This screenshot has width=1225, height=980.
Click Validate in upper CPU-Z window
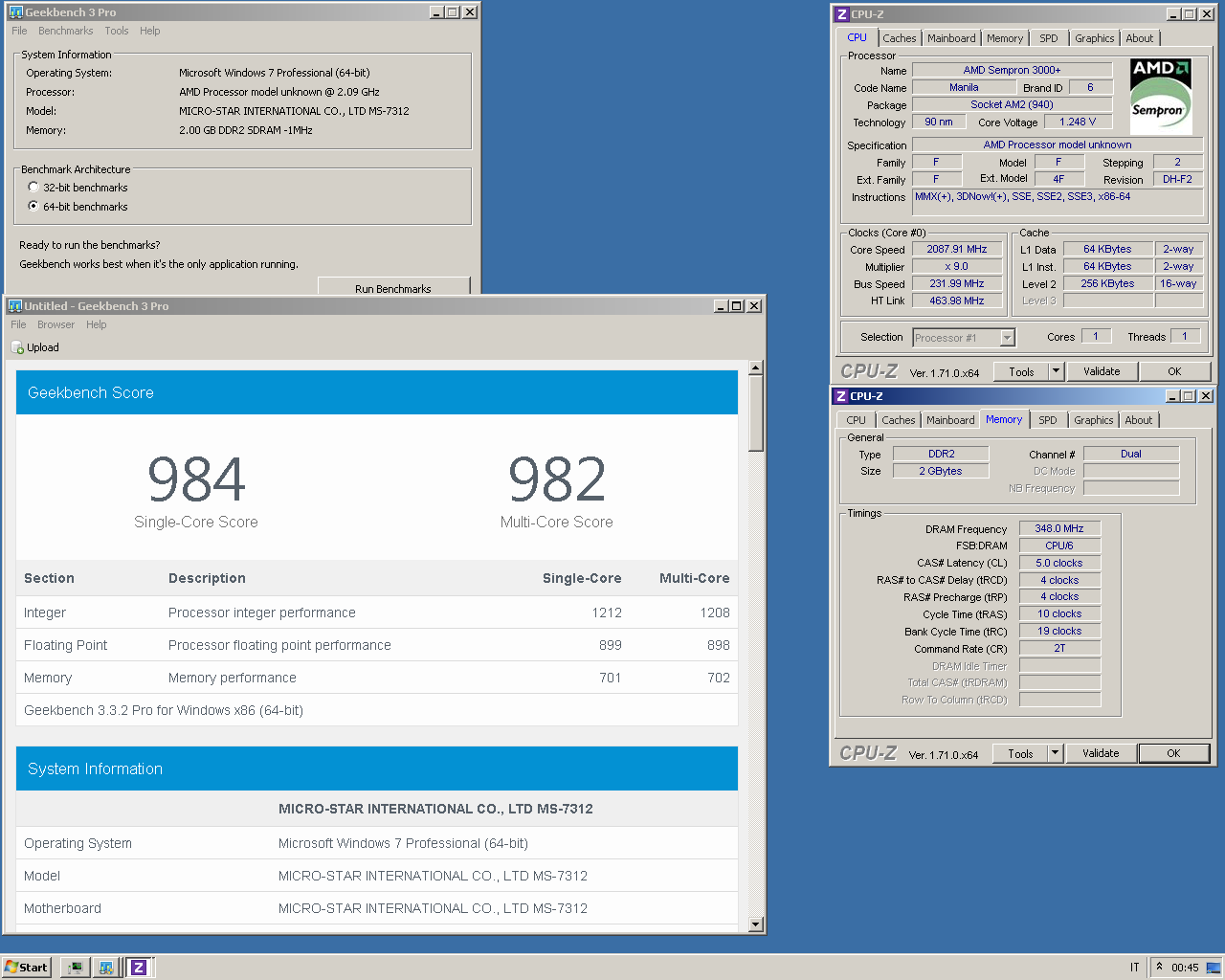point(1102,371)
